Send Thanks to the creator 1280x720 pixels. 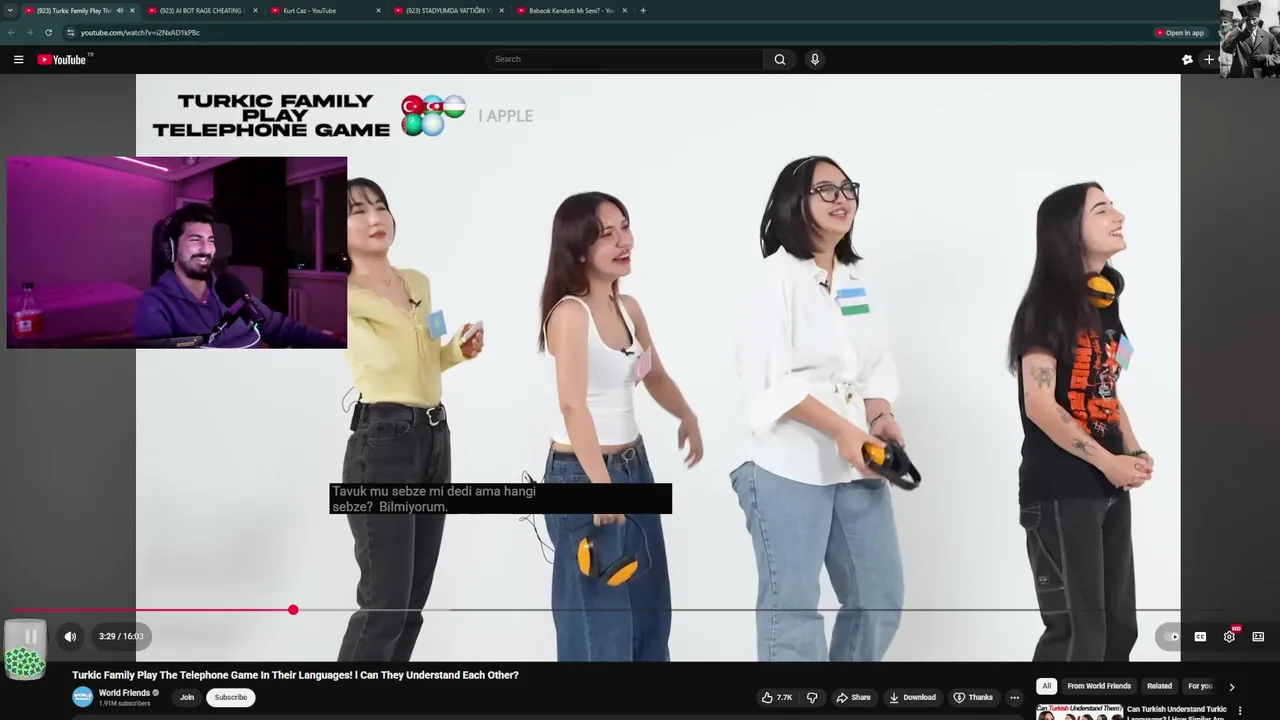[x=973, y=697]
